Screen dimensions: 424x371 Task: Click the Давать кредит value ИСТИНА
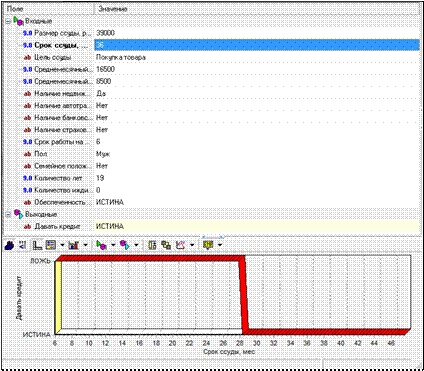tap(110, 226)
